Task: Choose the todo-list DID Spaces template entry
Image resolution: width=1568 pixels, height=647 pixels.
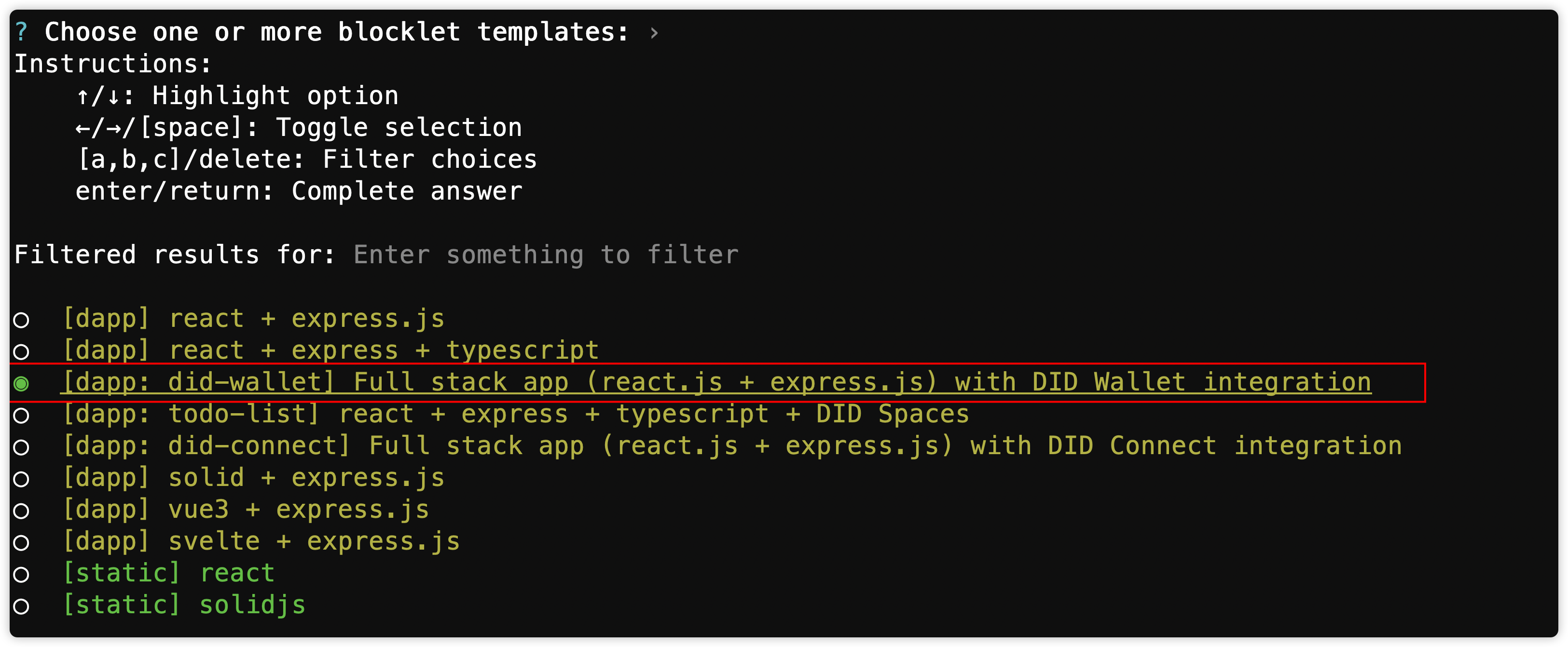Action: pyautogui.click(x=516, y=415)
